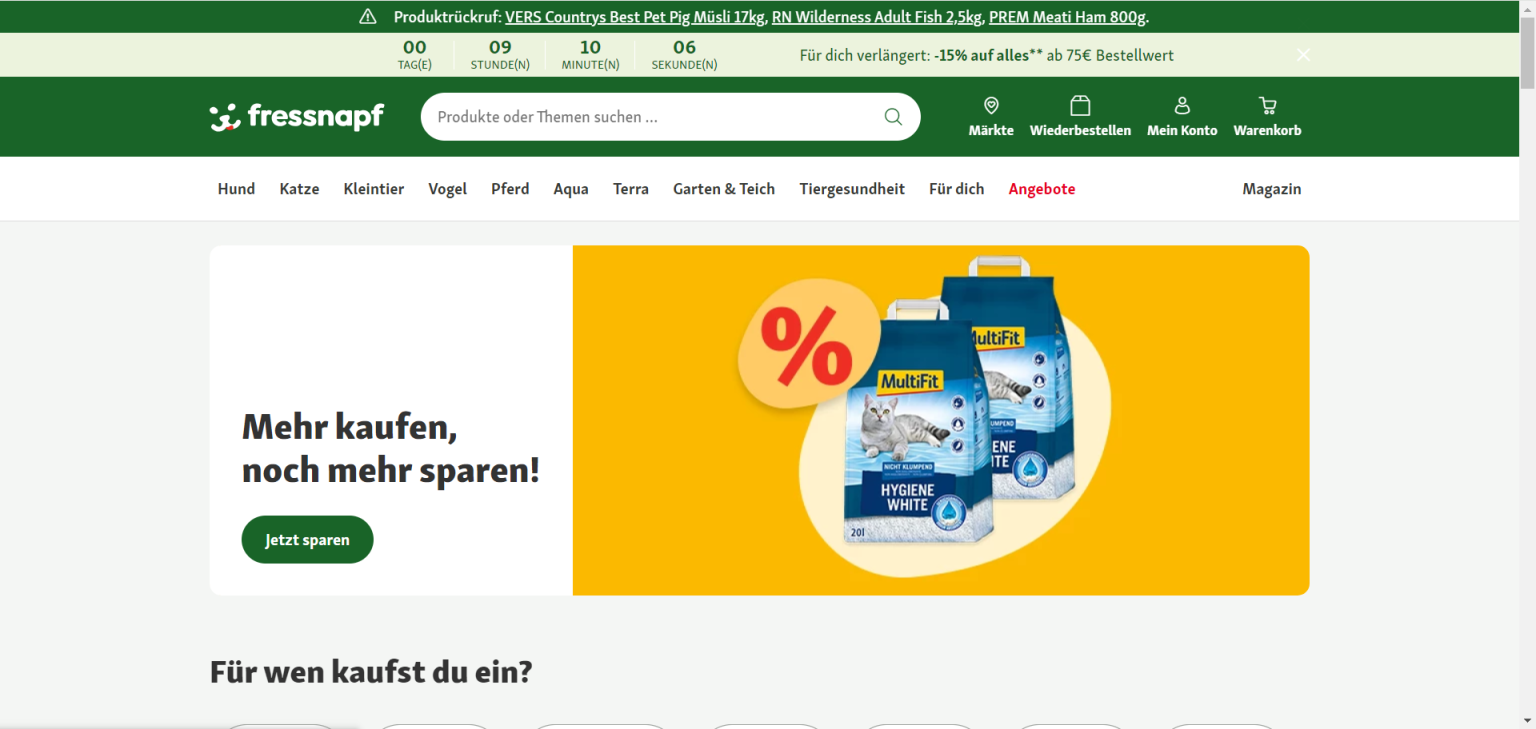Screen dimensions: 1536x729
Task: Click the MultiFit Hygiene White banner image
Action: pyautogui.click(x=941, y=420)
